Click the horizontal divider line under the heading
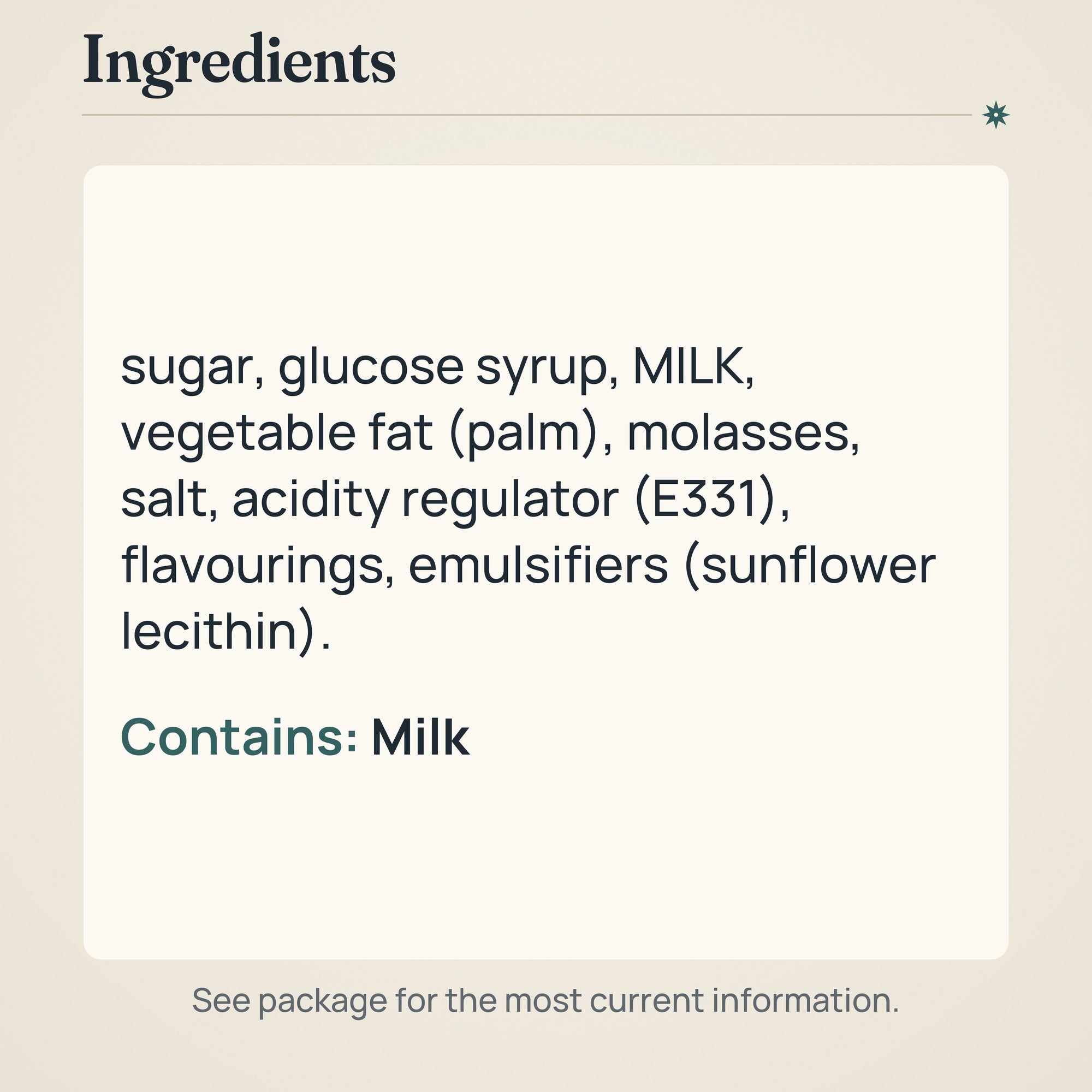This screenshot has width=1092, height=1092. coord(526,115)
